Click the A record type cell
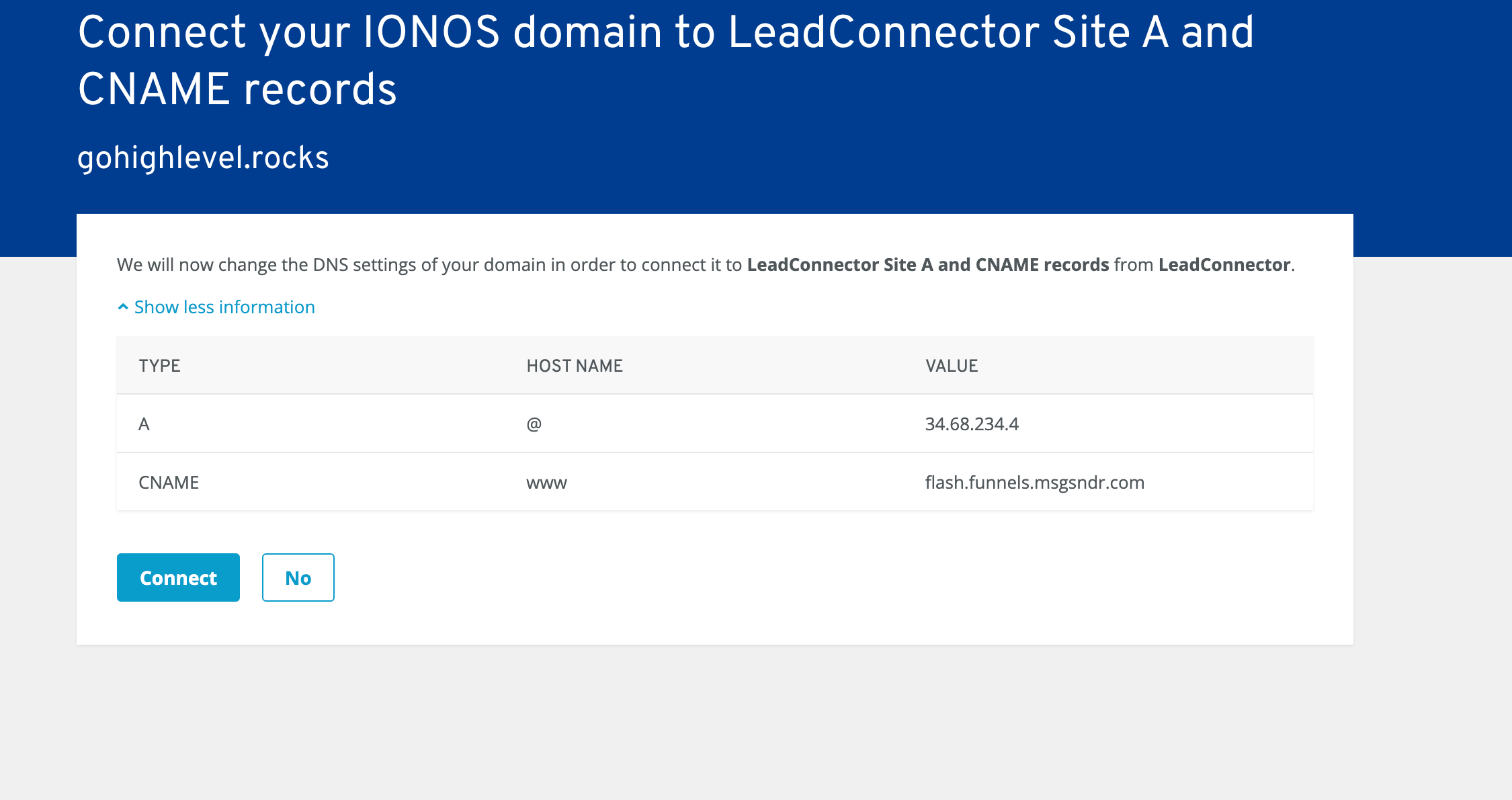Image resolution: width=1512 pixels, height=800 pixels. pos(144,424)
